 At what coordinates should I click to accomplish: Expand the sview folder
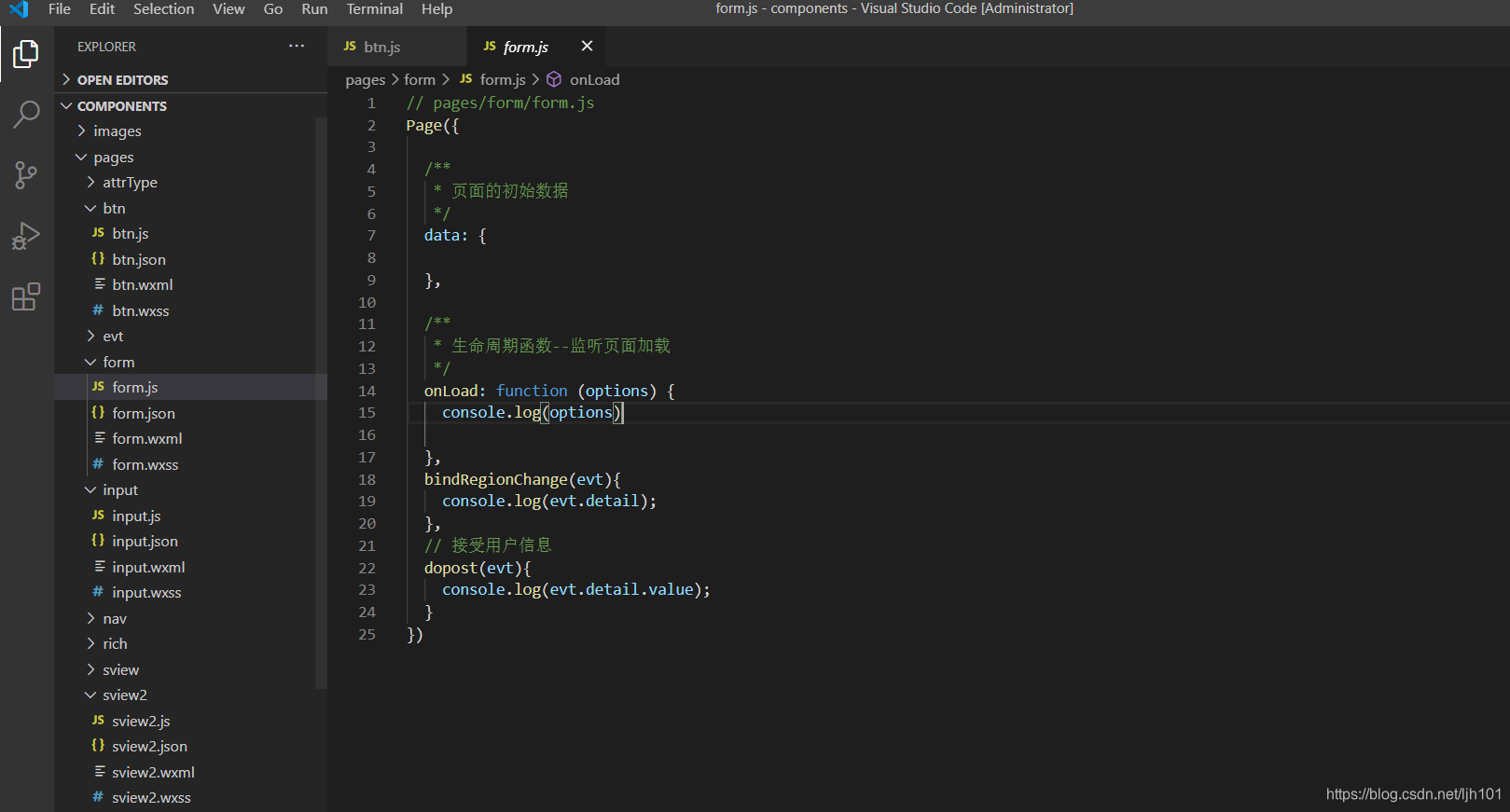[x=190, y=669]
